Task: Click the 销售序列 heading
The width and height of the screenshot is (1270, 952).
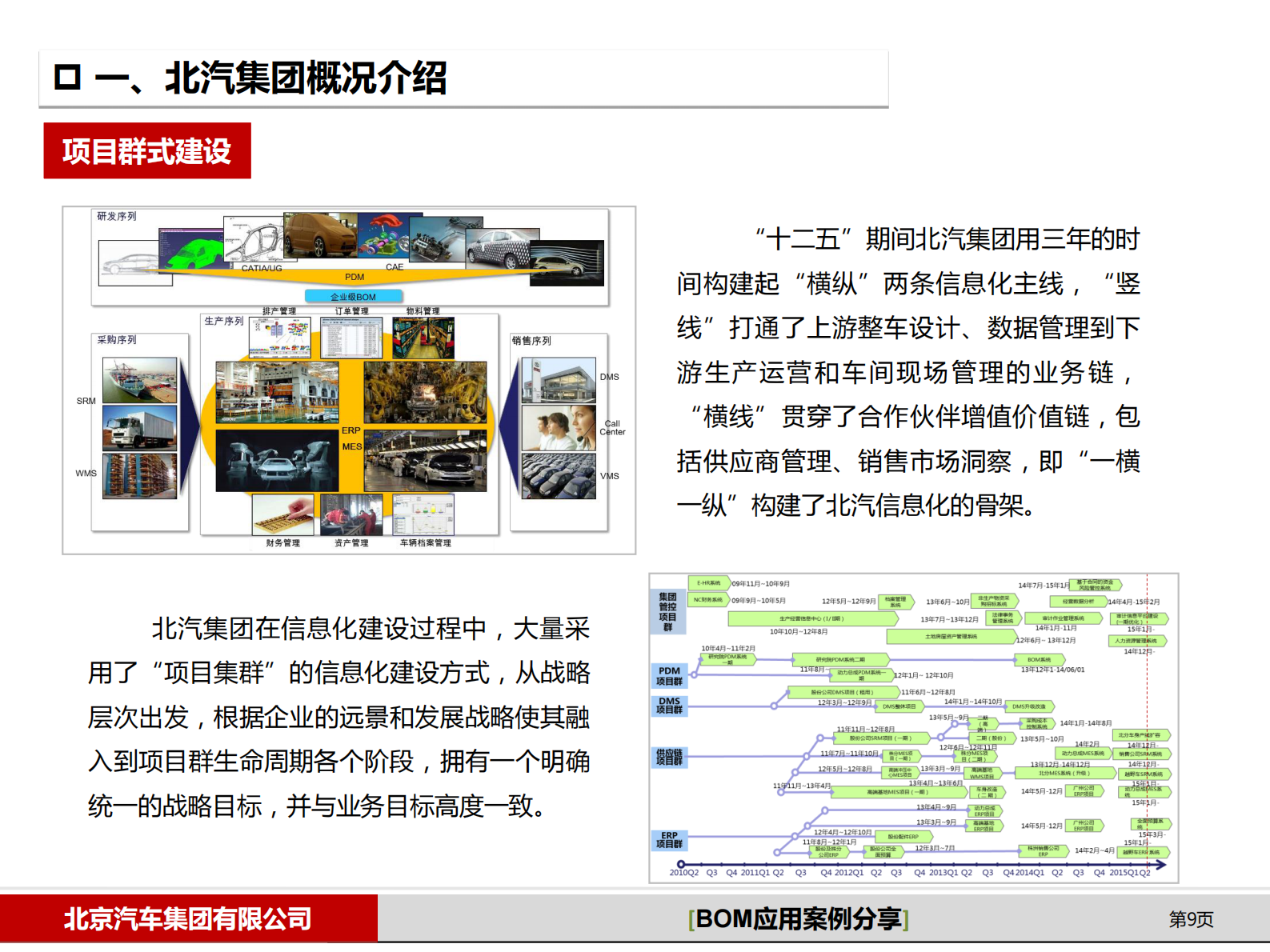Action: (x=531, y=341)
